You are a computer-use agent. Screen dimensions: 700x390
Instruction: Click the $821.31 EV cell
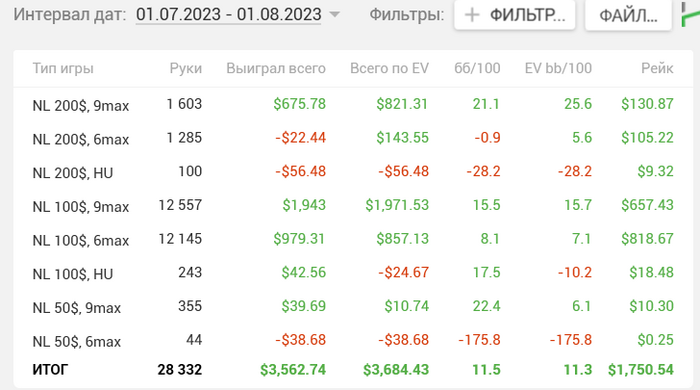pos(402,104)
